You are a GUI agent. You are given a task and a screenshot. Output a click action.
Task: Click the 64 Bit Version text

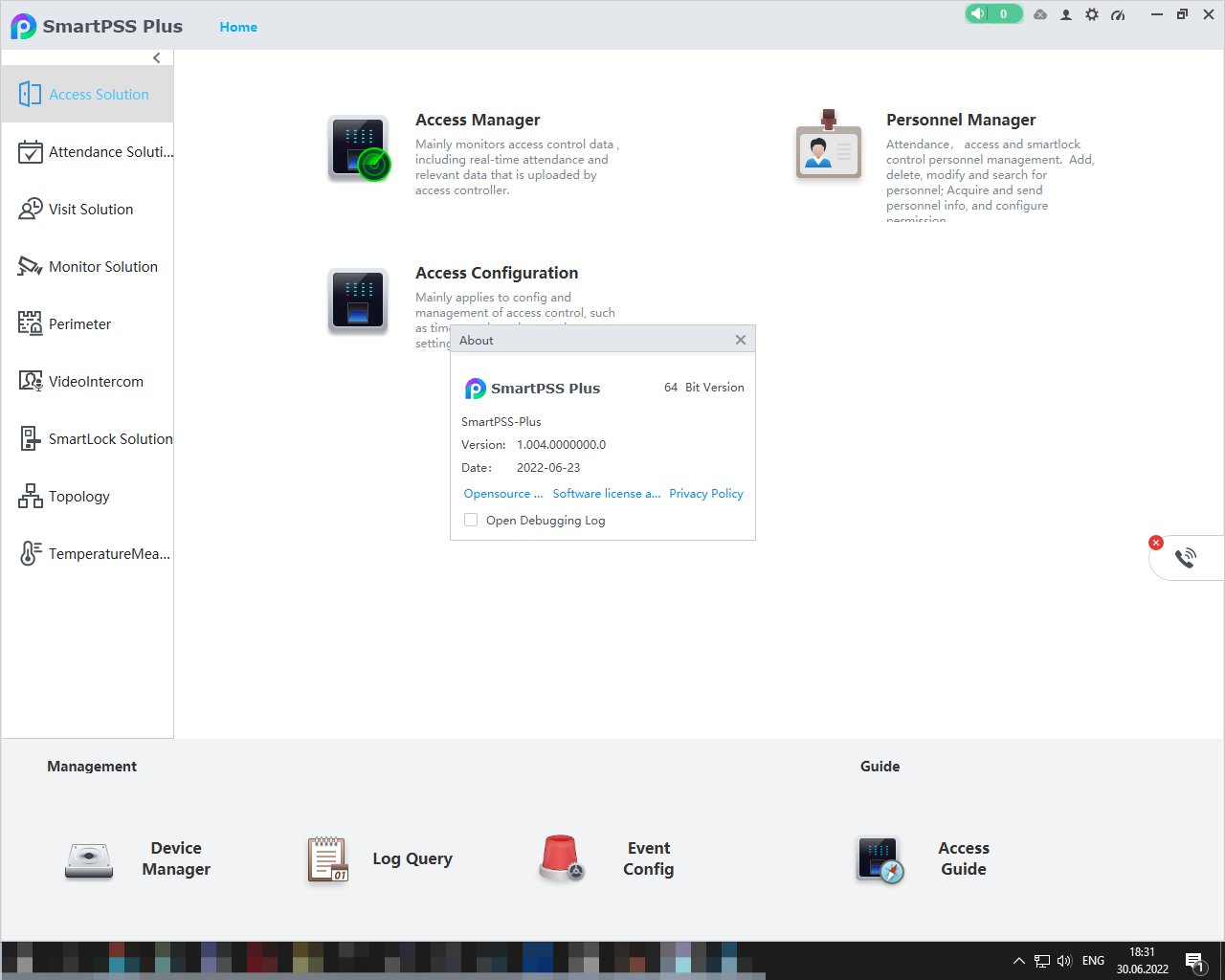(704, 388)
